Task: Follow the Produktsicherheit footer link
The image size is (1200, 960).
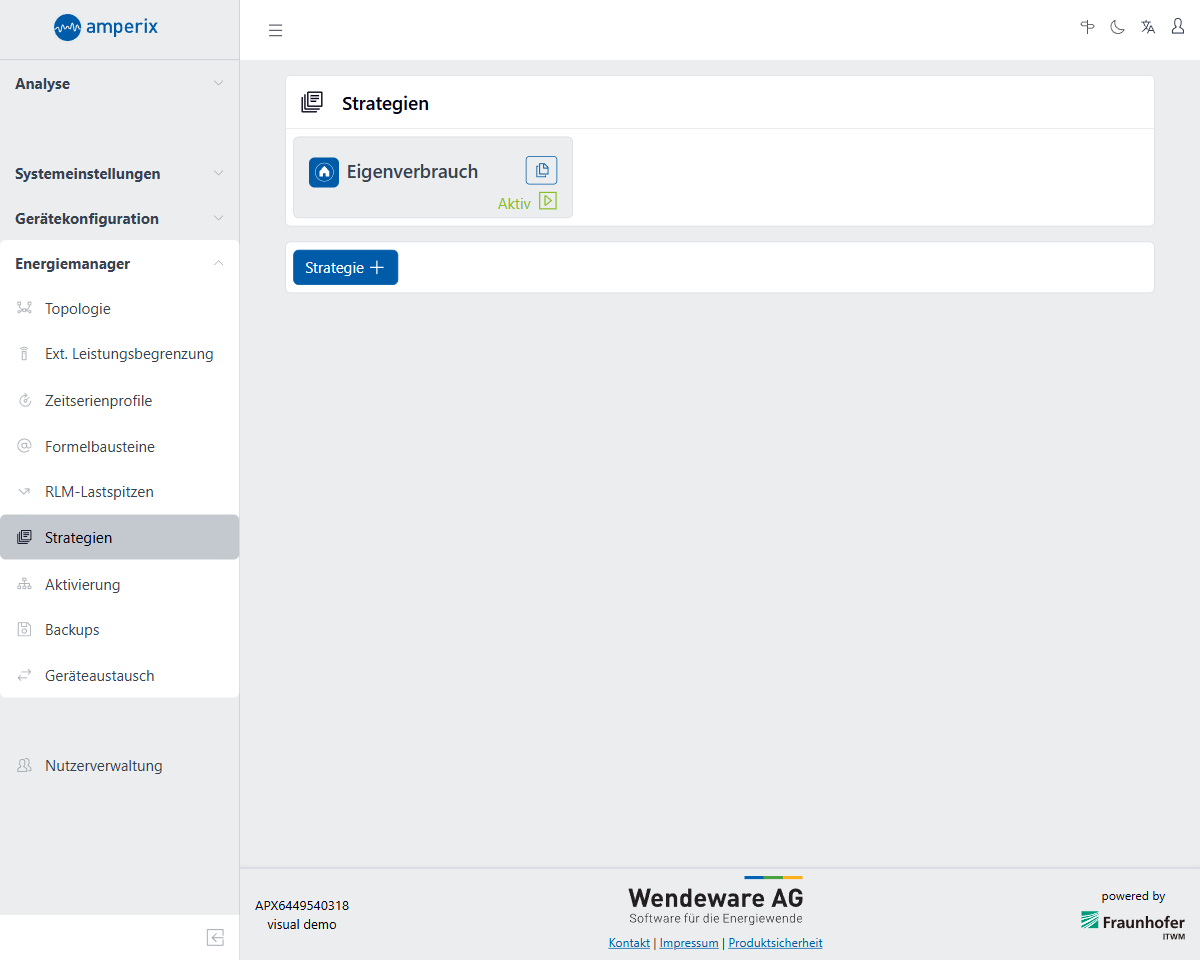Action: (x=775, y=943)
